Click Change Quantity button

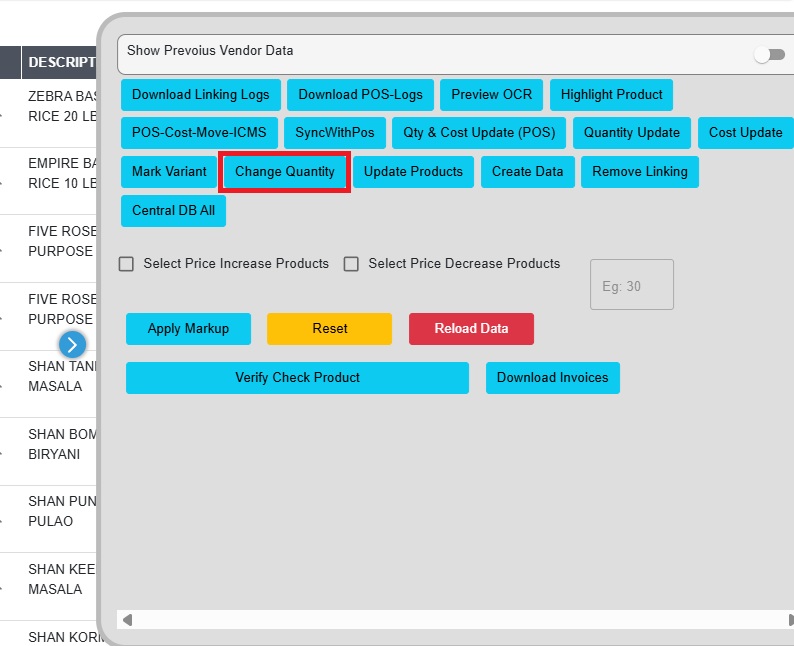[x=285, y=172]
